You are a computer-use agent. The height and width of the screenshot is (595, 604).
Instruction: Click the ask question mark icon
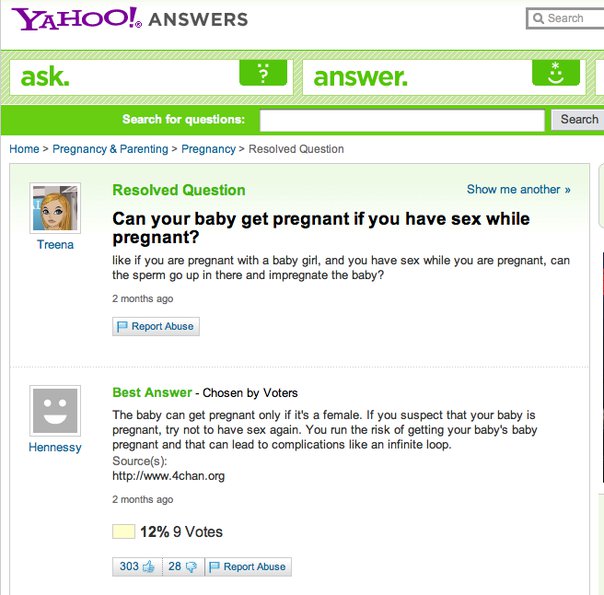coord(263,73)
